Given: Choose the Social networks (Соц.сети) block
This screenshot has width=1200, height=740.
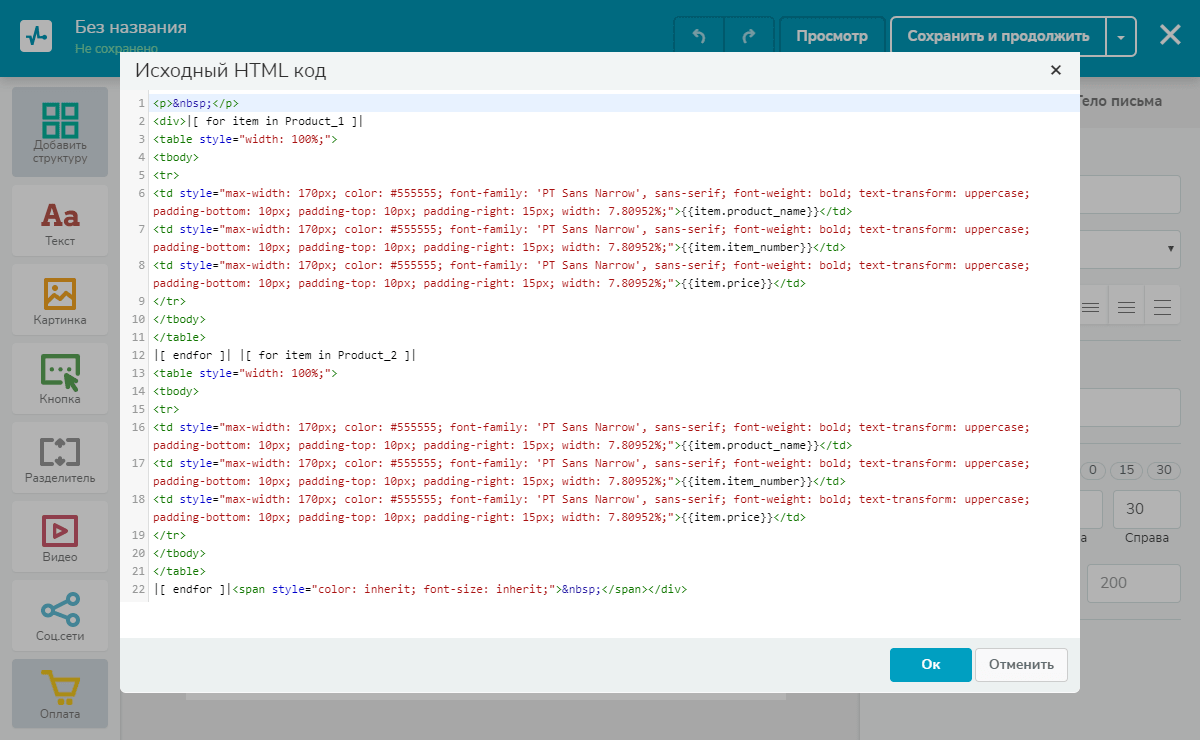Looking at the screenshot, I should click(60, 616).
